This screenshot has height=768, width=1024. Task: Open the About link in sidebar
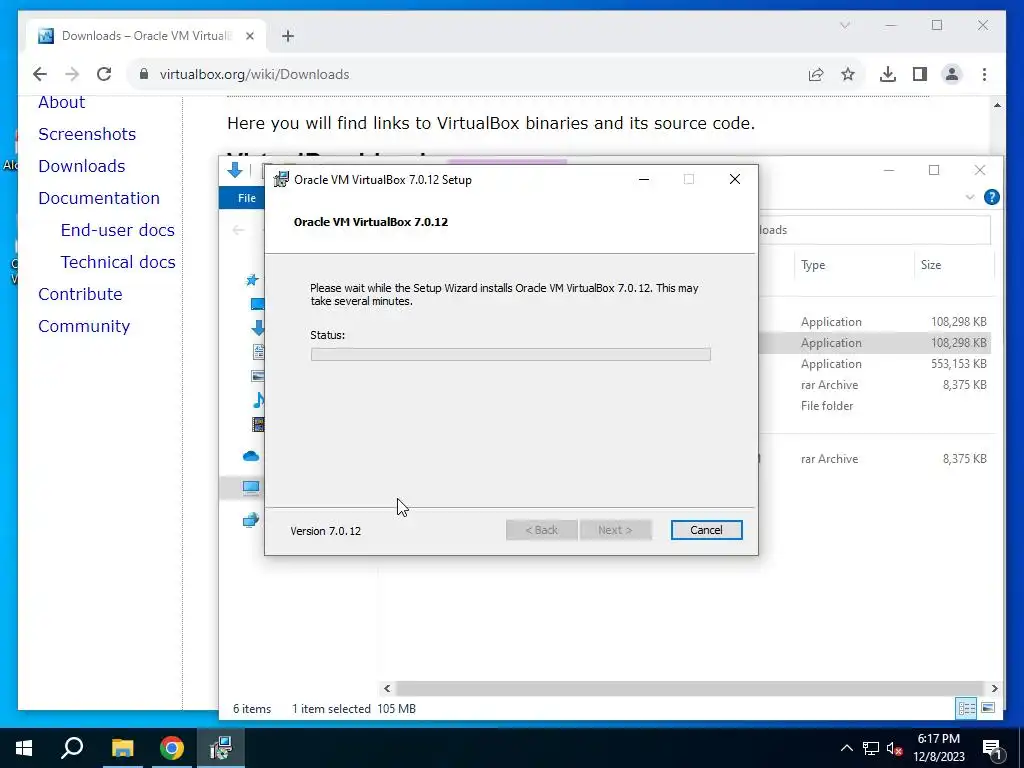click(x=61, y=102)
